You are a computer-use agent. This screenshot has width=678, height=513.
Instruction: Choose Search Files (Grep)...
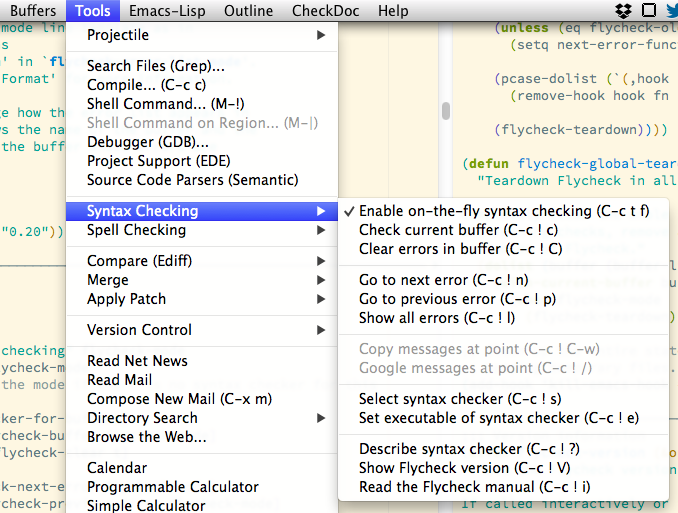click(155, 66)
